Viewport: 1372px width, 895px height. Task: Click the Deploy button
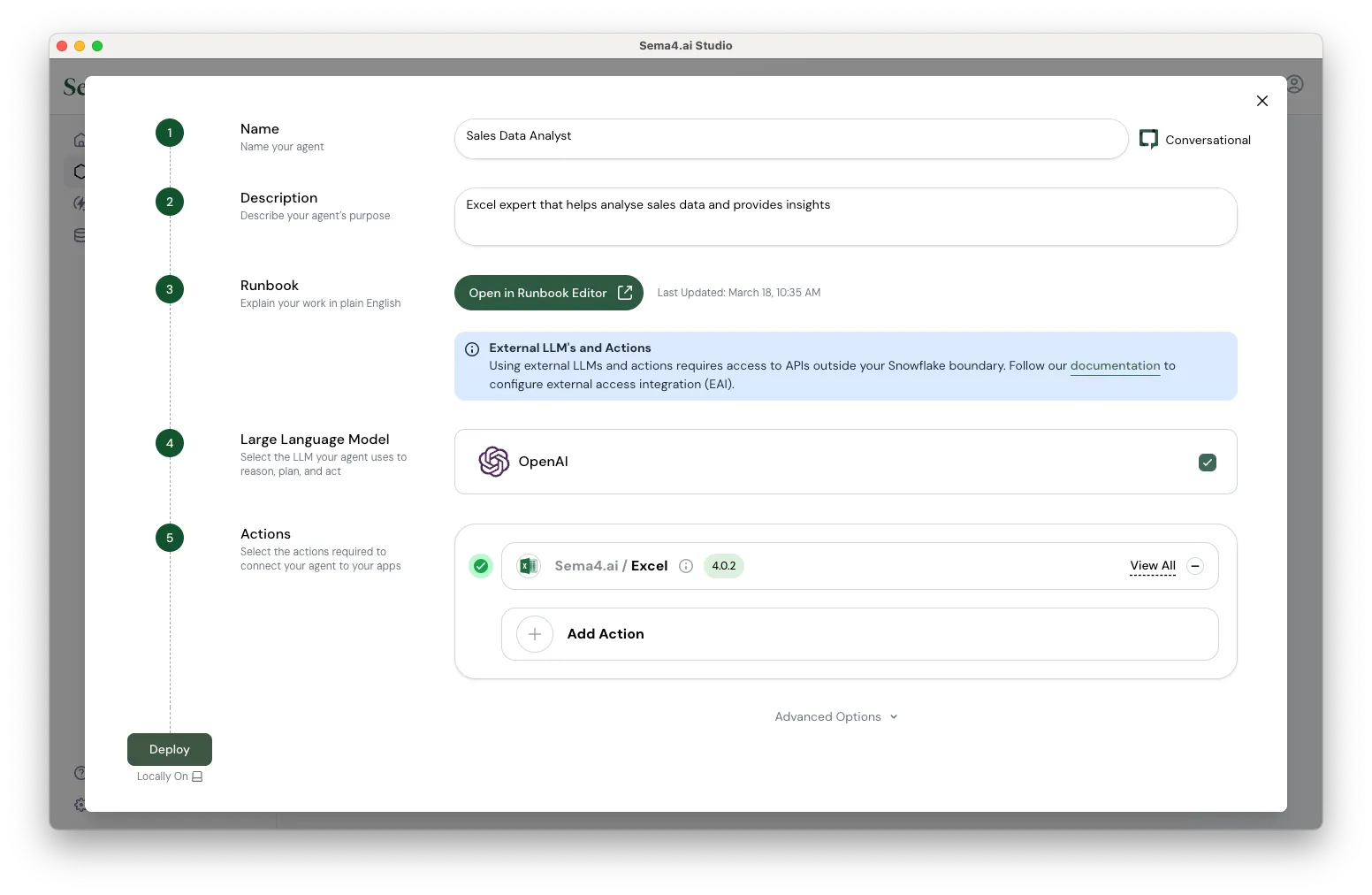click(x=170, y=749)
